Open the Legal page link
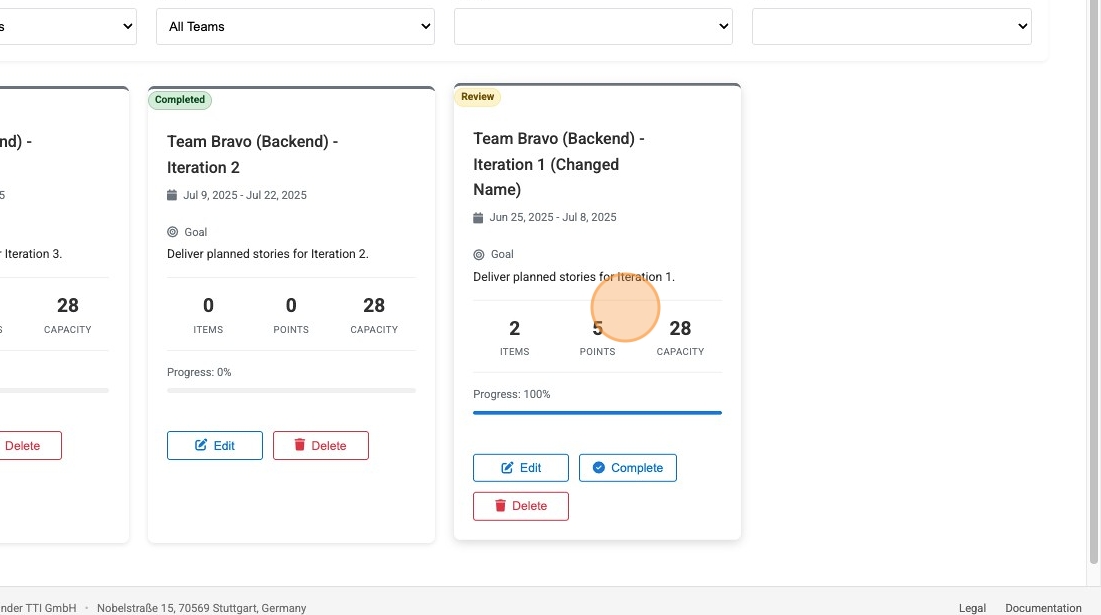1101x615 pixels. click(x=971, y=607)
